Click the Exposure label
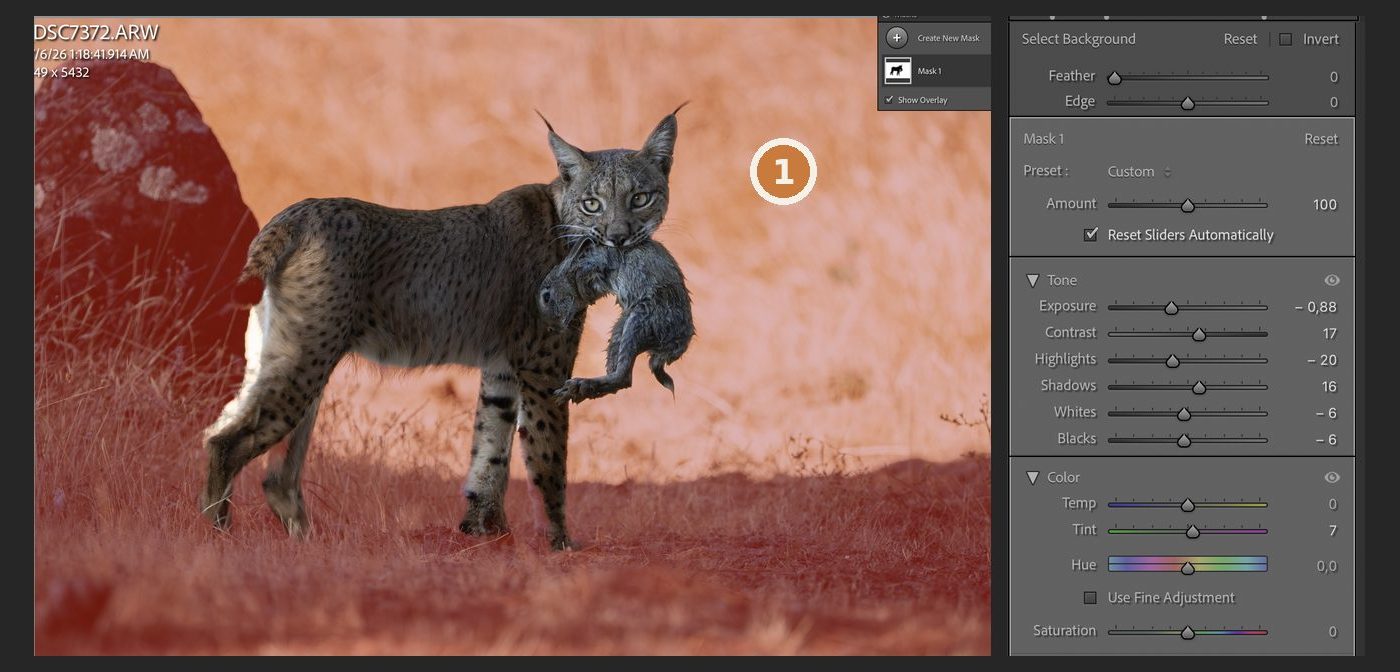This screenshot has width=1400, height=672. point(1067,307)
